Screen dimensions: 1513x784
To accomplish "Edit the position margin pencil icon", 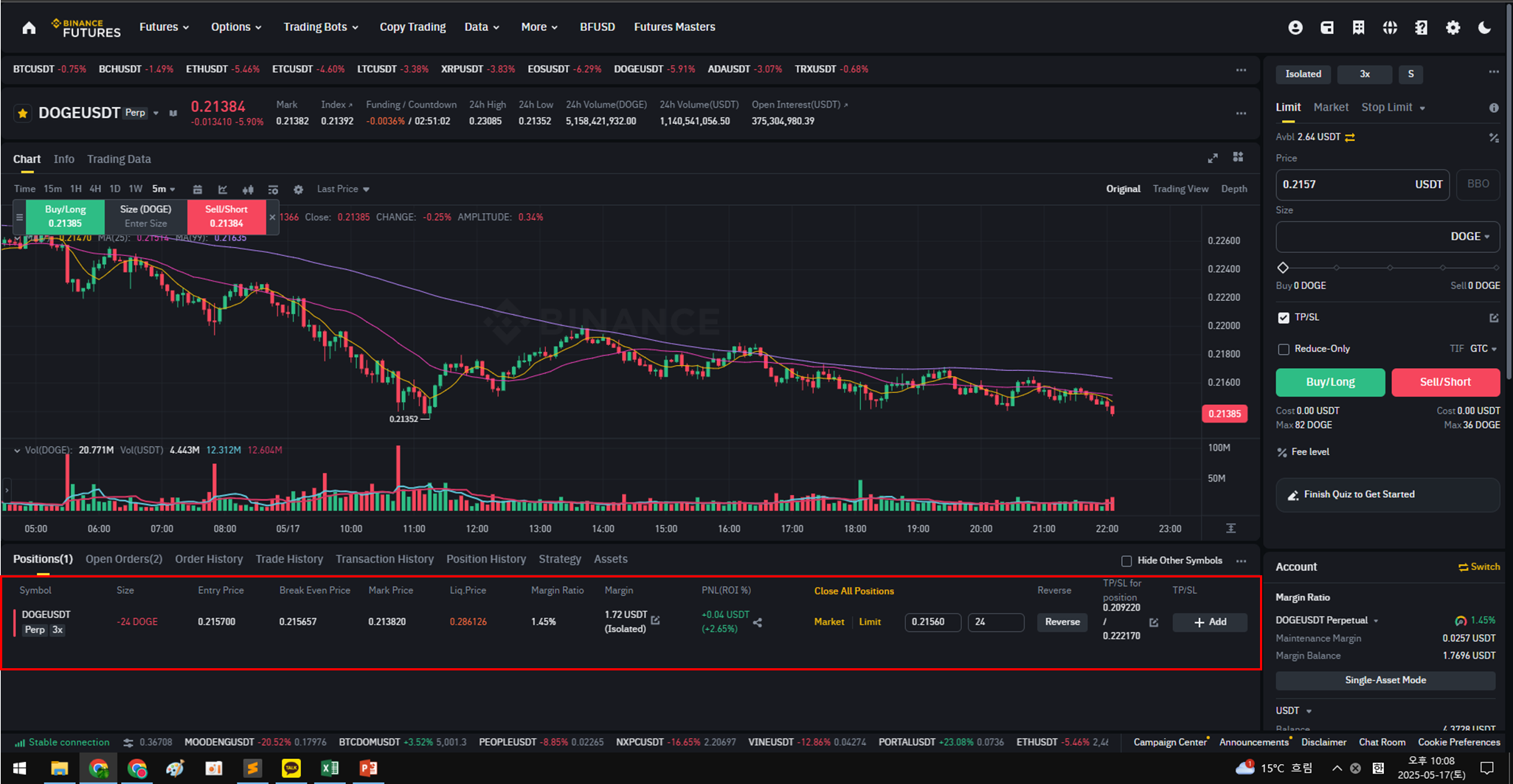I will [655, 620].
